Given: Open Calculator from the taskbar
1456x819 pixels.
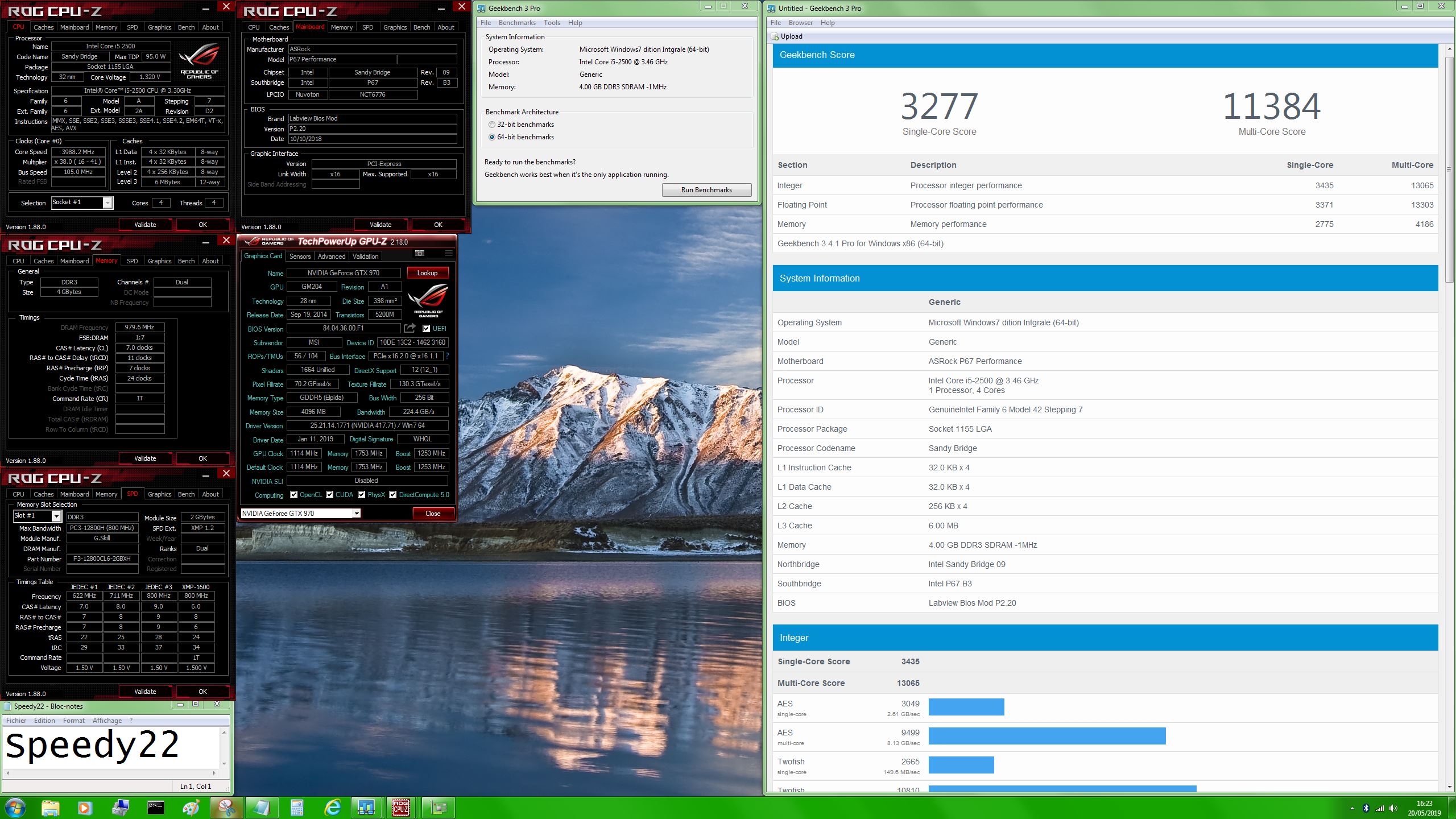Looking at the screenshot, I should coord(297,808).
